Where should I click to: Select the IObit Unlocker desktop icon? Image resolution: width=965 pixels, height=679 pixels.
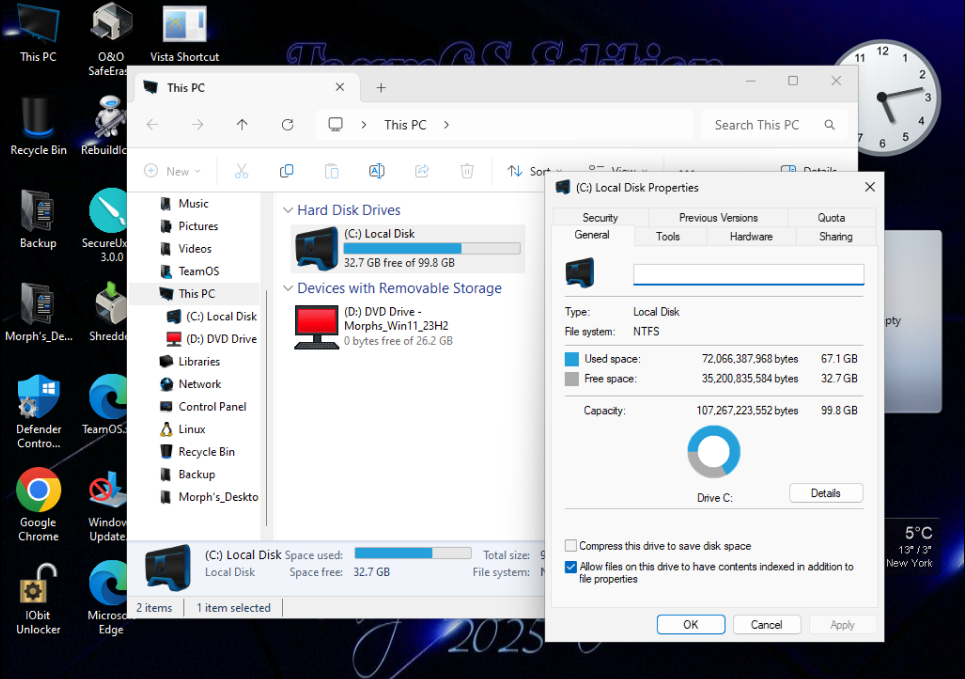pos(38,590)
